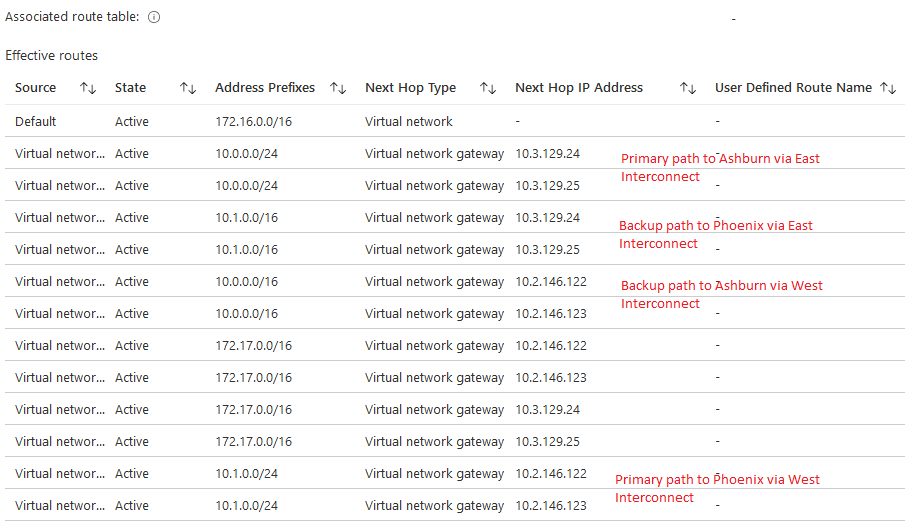This screenshot has height=525, width=912.
Task: Click the Next Hop Type column header
Action: click(410, 88)
